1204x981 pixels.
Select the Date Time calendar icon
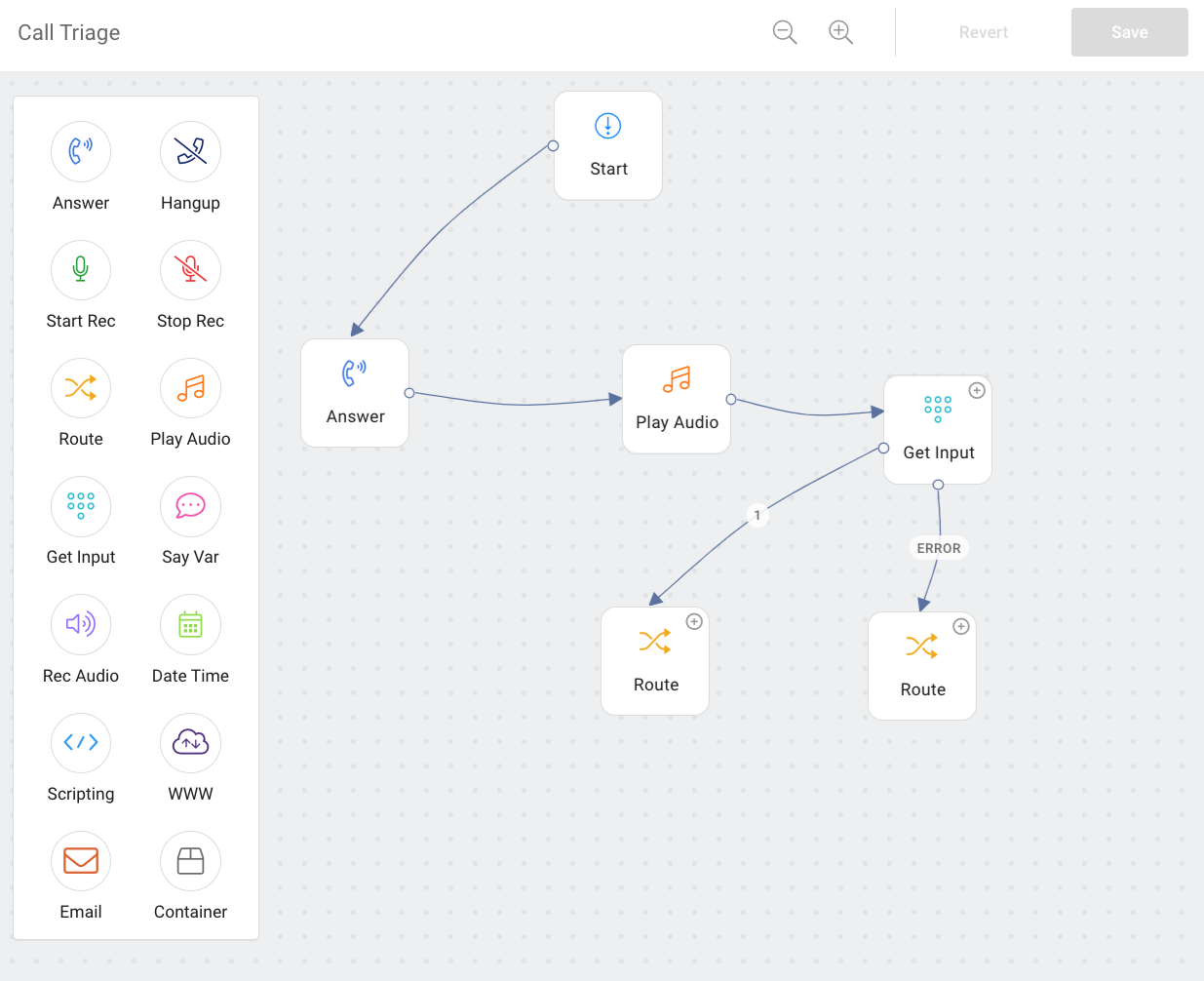click(190, 624)
